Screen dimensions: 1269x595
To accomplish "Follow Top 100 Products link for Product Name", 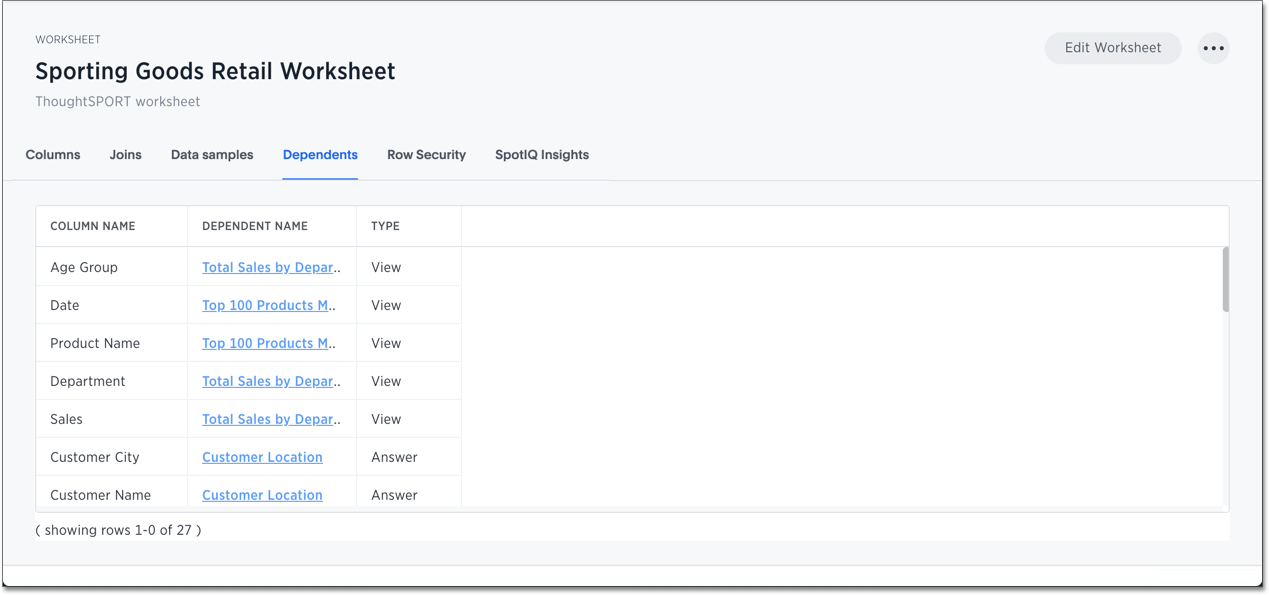I will [x=268, y=344].
